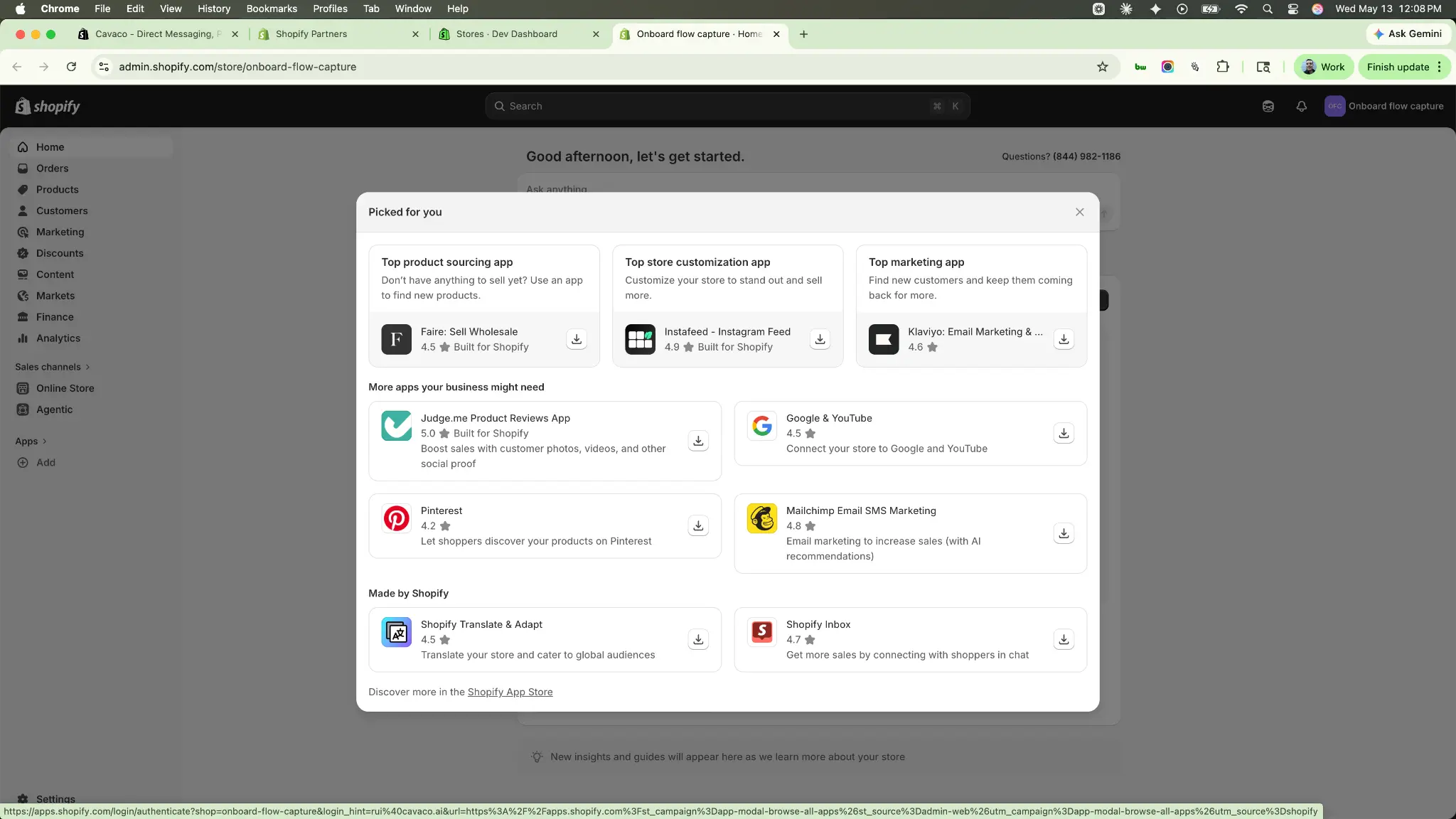Reload the current page

(71, 67)
